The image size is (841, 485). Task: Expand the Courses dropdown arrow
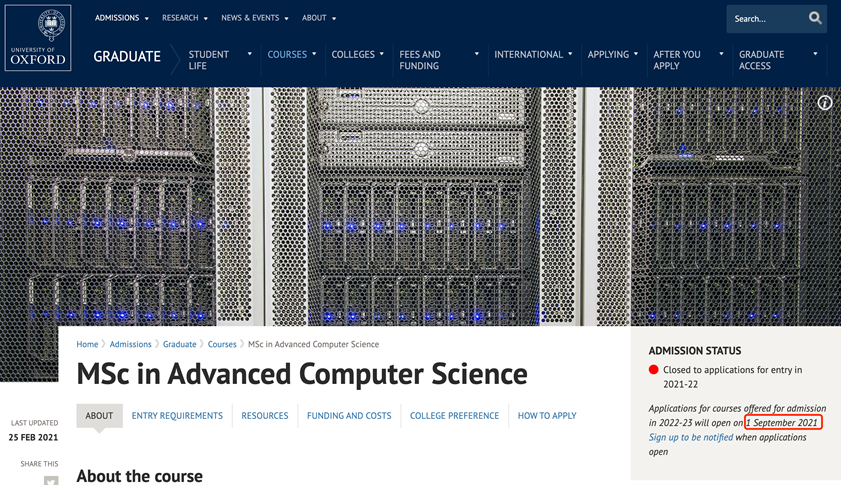point(314,54)
